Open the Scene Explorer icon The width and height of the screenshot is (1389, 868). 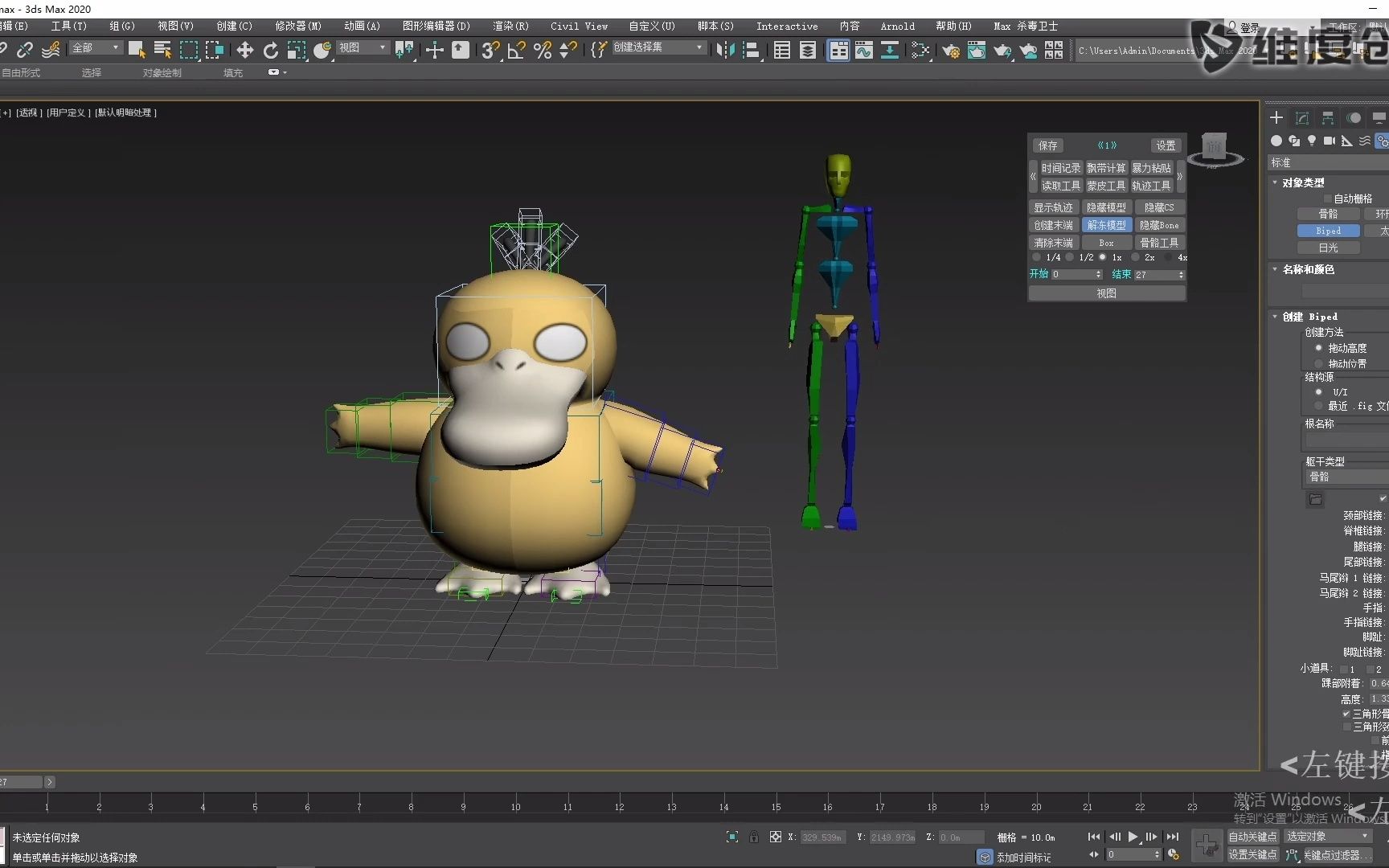coord(782,50)
